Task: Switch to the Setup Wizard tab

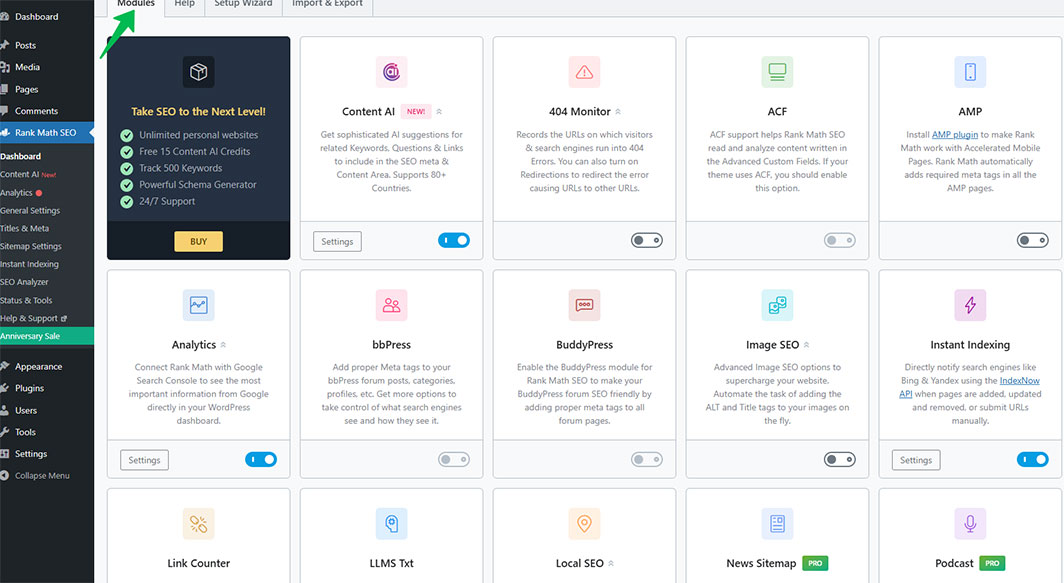Action: click(243, 4)
